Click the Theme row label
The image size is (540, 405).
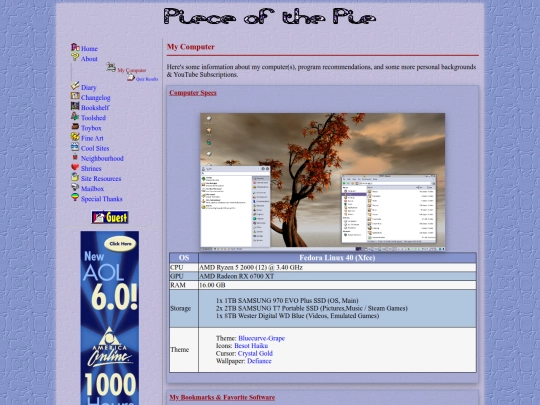tap(179, 350)
